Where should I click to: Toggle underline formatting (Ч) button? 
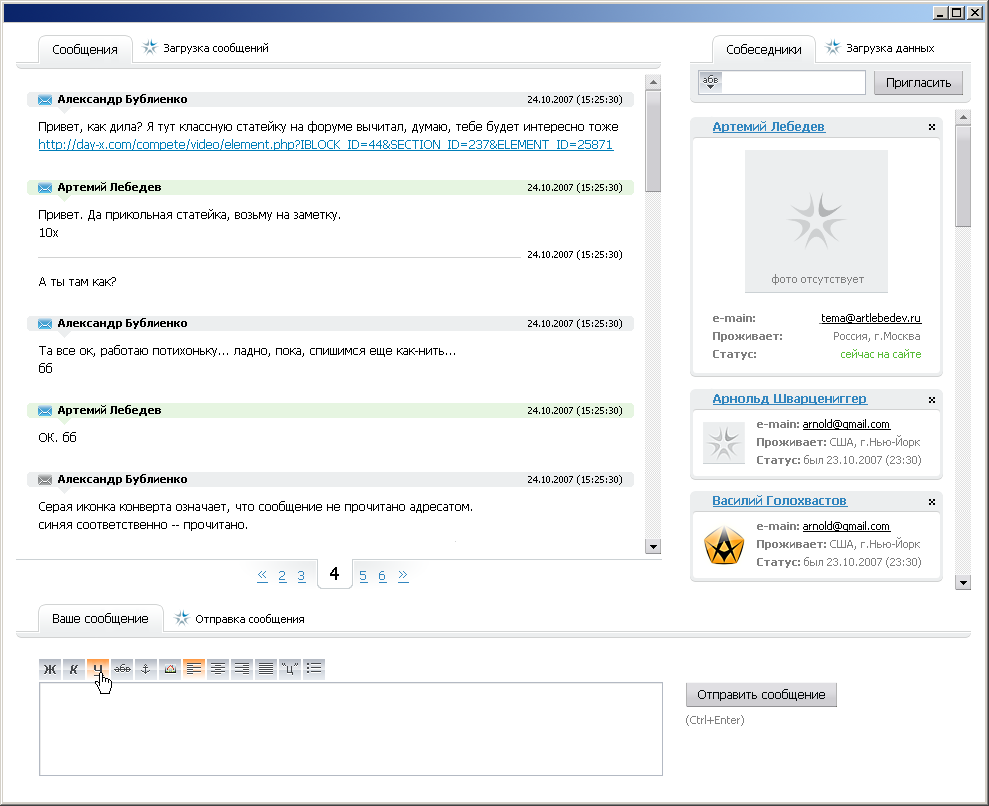(x=98, y=669)
